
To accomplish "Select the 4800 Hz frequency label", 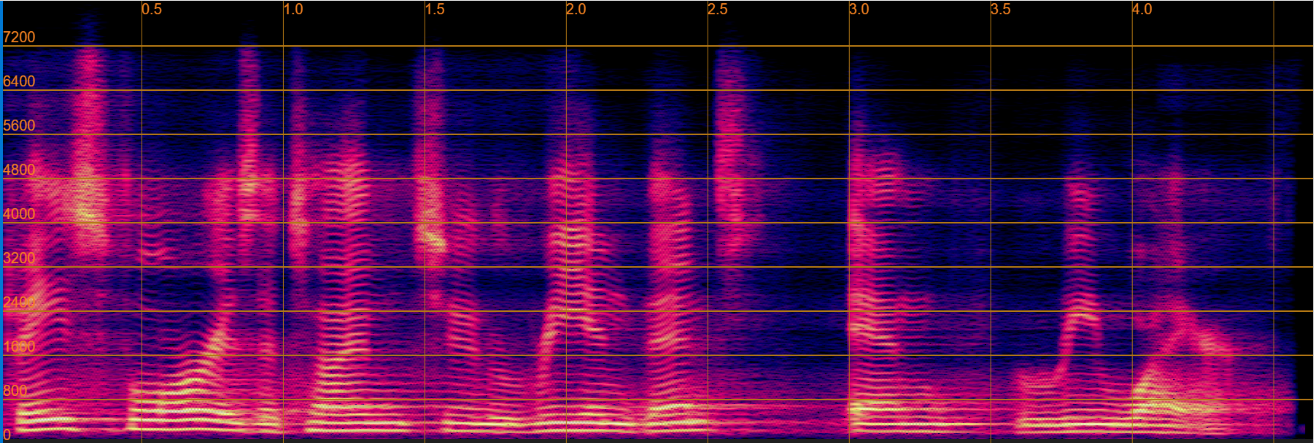I will [20, 170].
